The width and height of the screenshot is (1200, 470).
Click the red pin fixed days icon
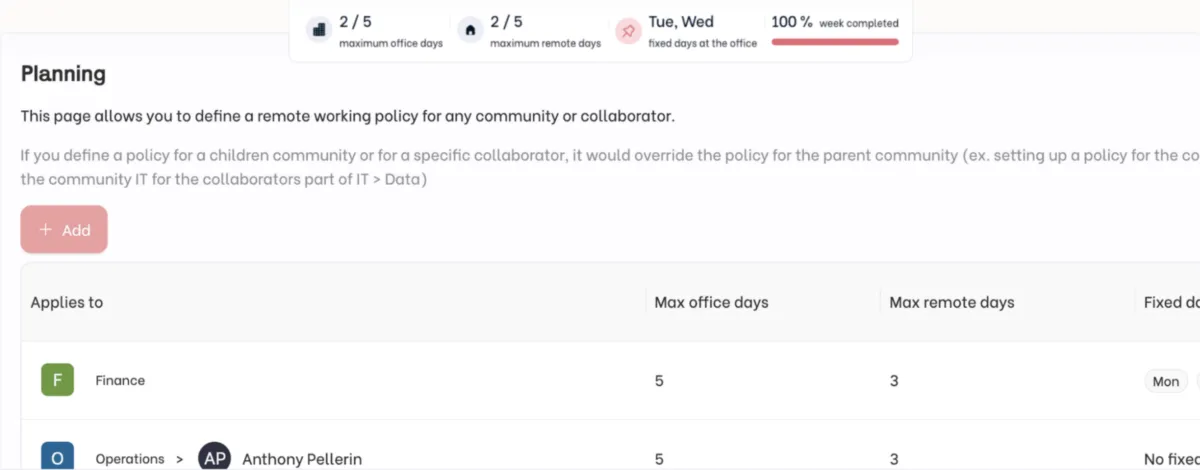(628, 30)
